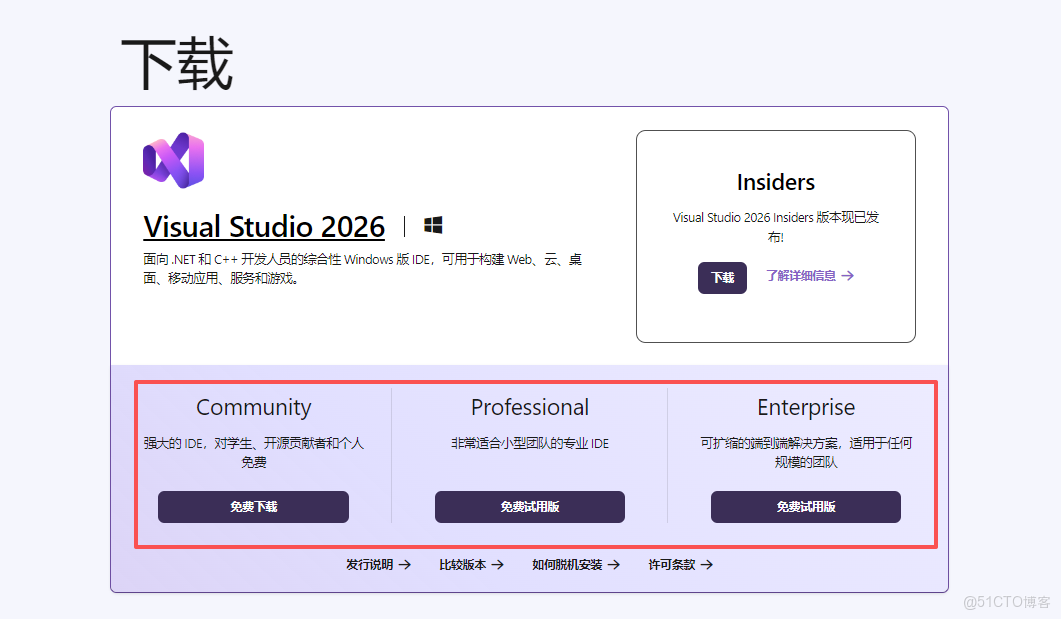
Task: Open the 发行说明 link
Action: click(370, 564)
